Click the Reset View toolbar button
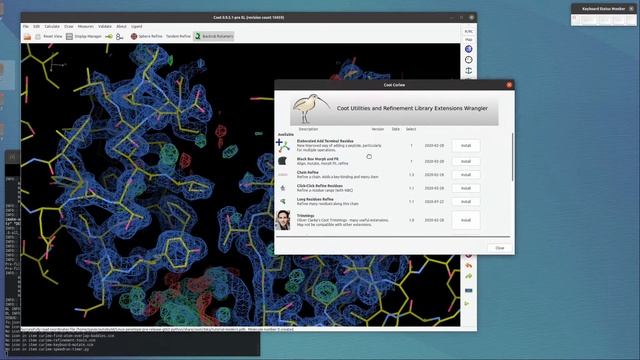This screenshot has width=640, height=360. pyautogui.click(x=49, y=36)
